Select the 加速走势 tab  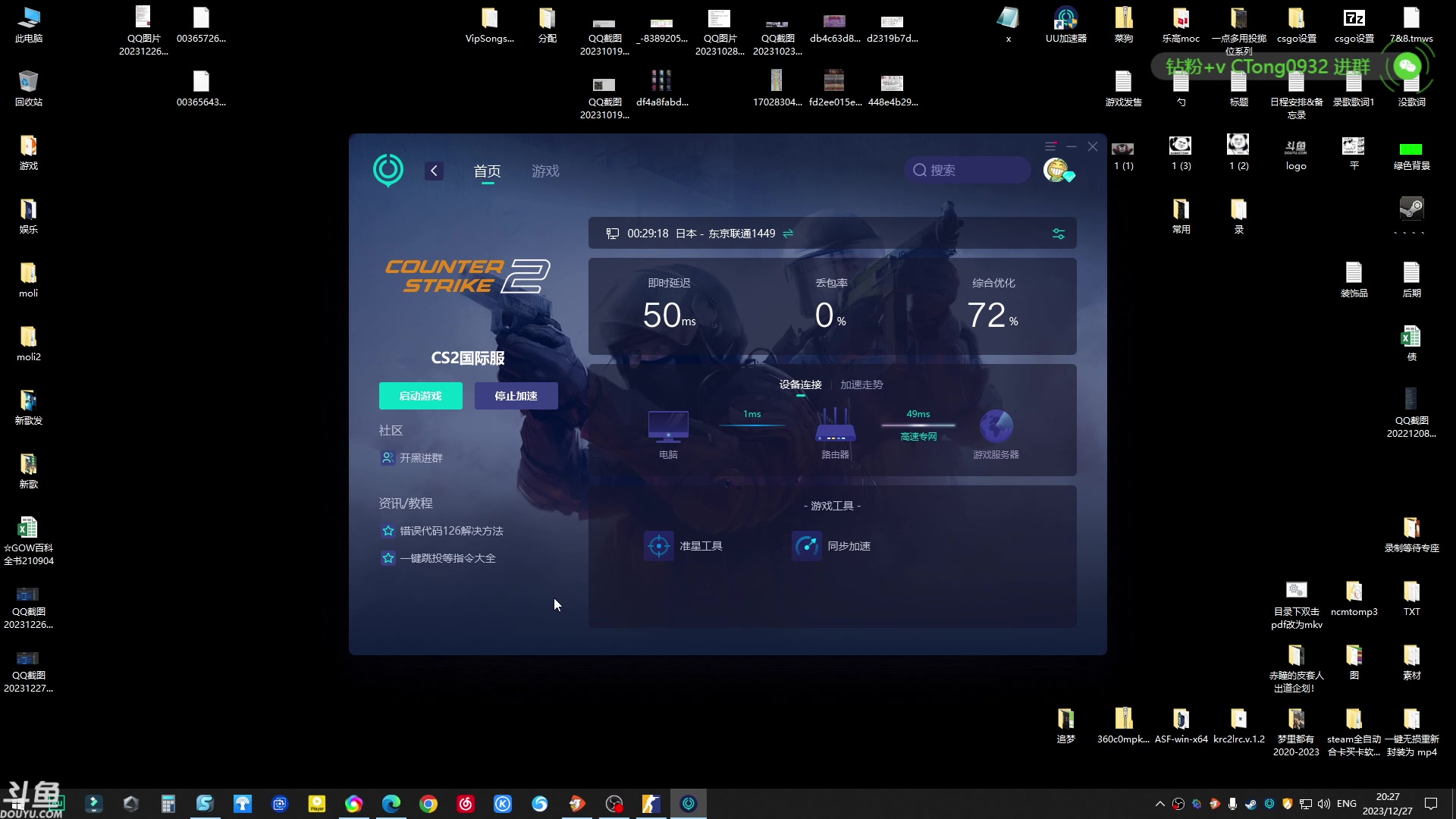861,384
